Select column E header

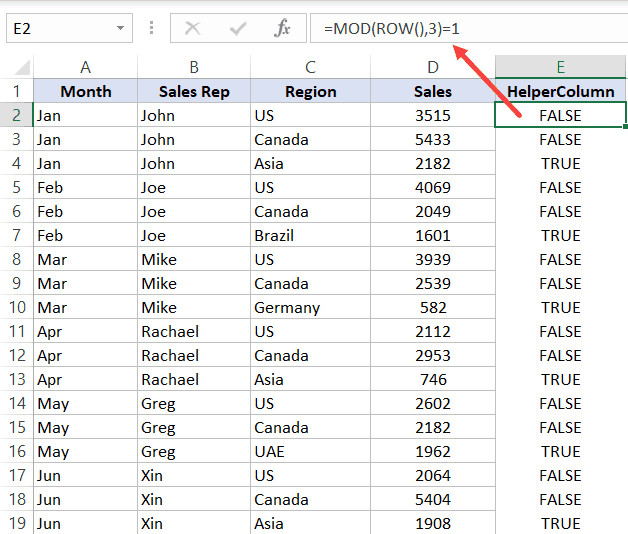click(x=560, y=67)
